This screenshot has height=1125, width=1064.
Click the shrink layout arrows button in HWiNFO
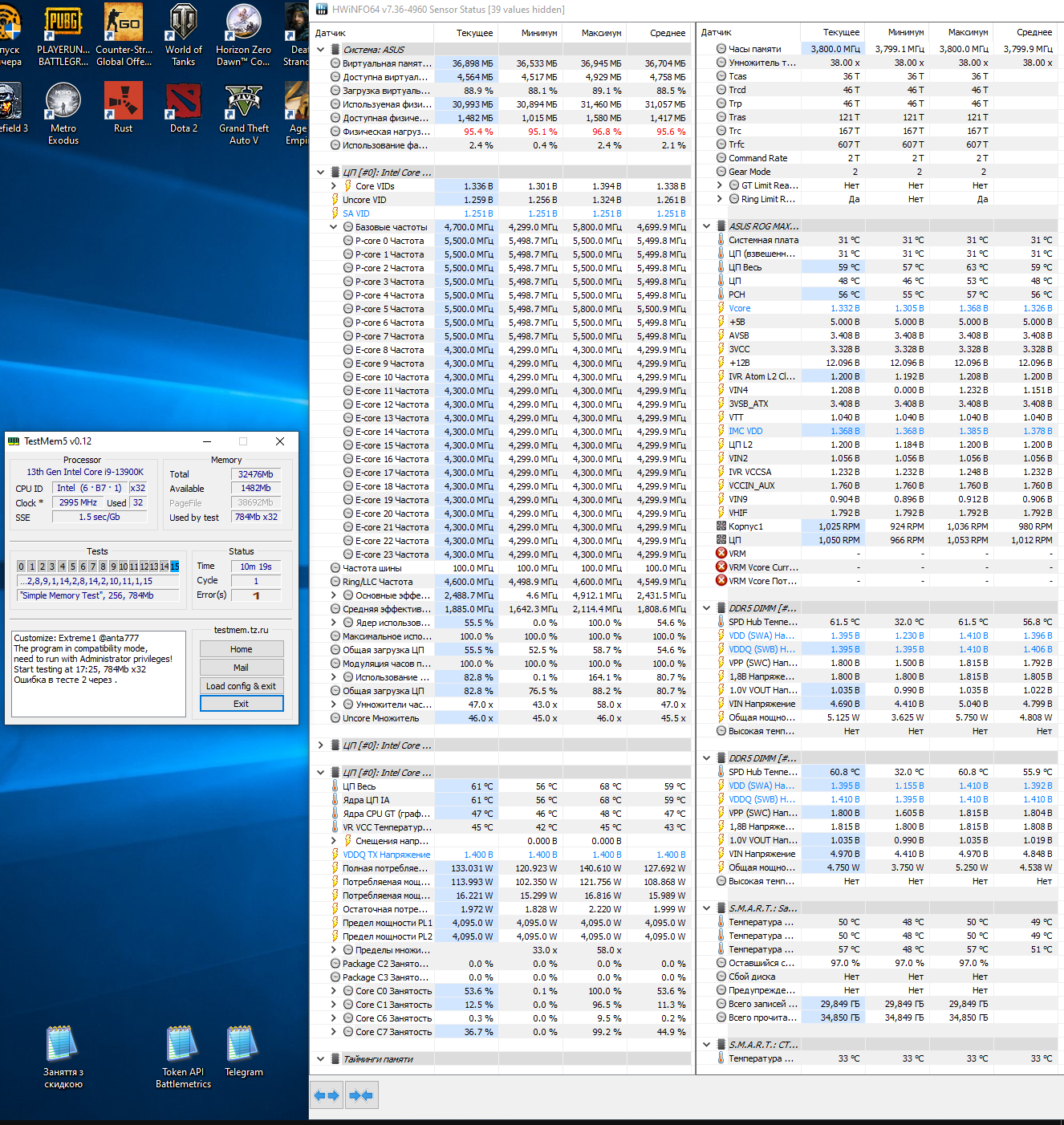[x=361, y=1095]
